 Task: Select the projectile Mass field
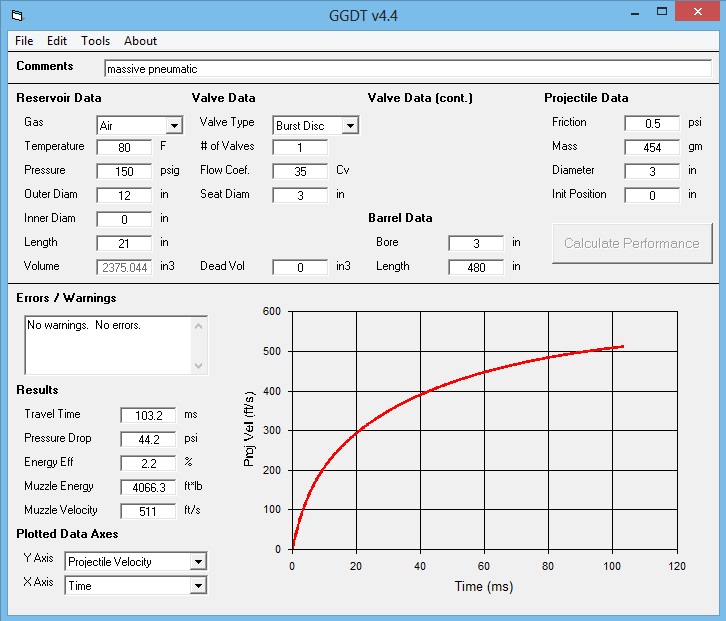651,147
